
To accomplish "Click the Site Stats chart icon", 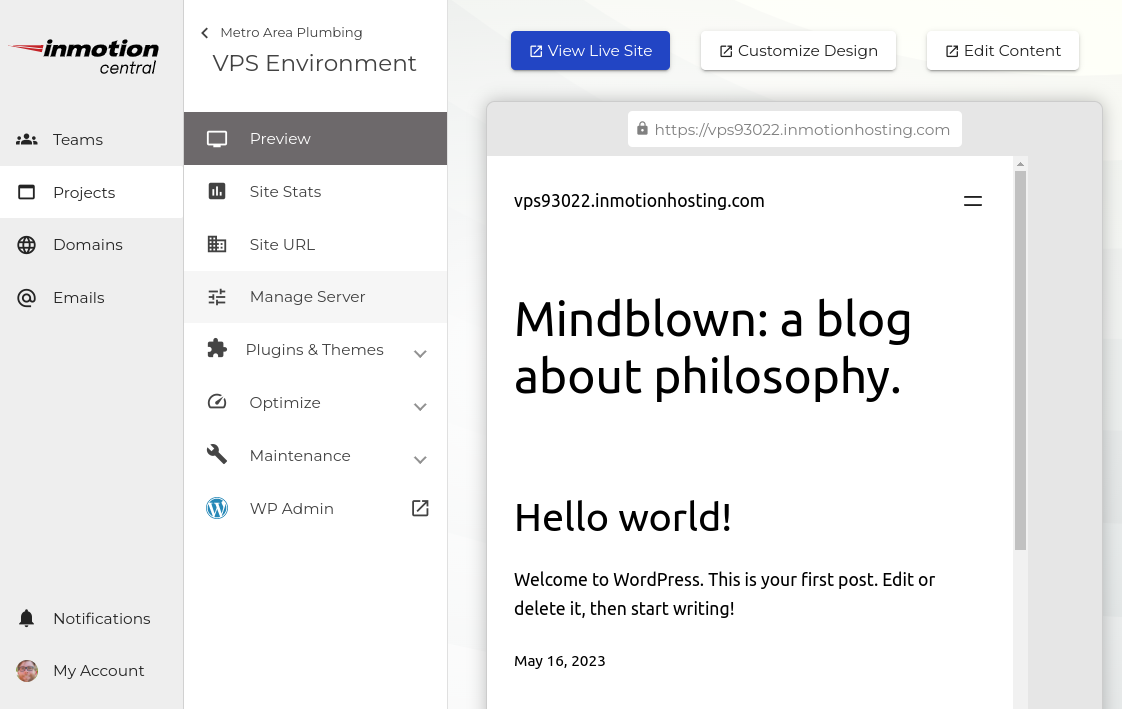I will [217, 192].
